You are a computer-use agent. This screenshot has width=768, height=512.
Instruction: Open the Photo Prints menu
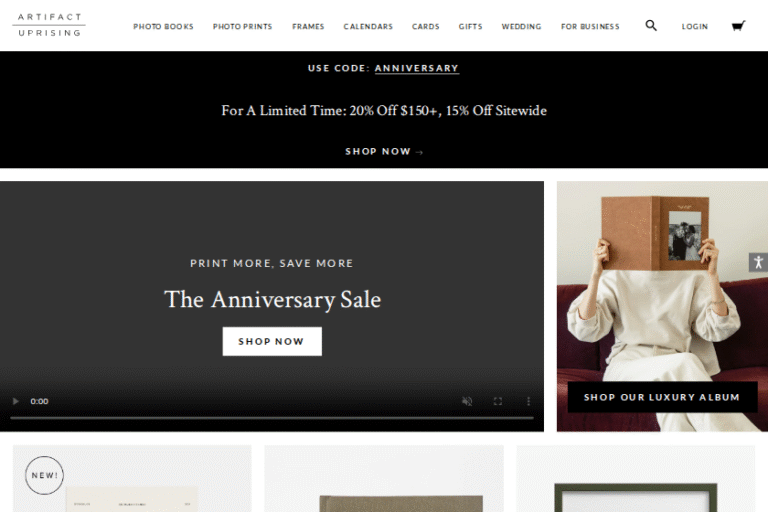pos(242,26)
